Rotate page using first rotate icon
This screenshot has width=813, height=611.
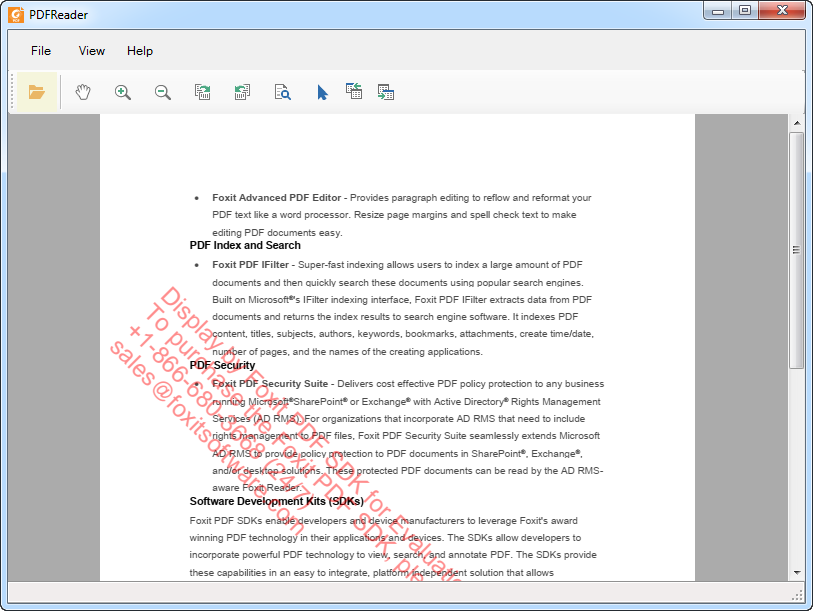(203, 92)
